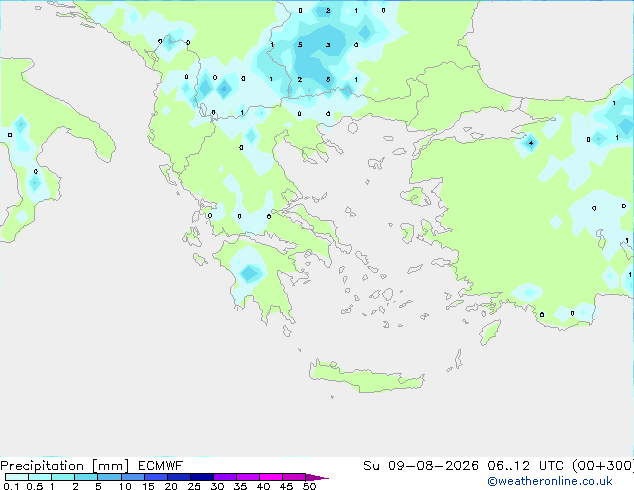Click the legend value '50'

(309, 486)
